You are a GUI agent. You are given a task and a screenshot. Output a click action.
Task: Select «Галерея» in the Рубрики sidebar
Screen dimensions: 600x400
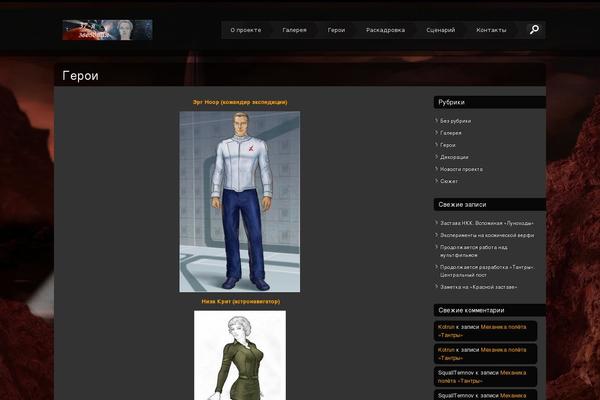[450, 133]
